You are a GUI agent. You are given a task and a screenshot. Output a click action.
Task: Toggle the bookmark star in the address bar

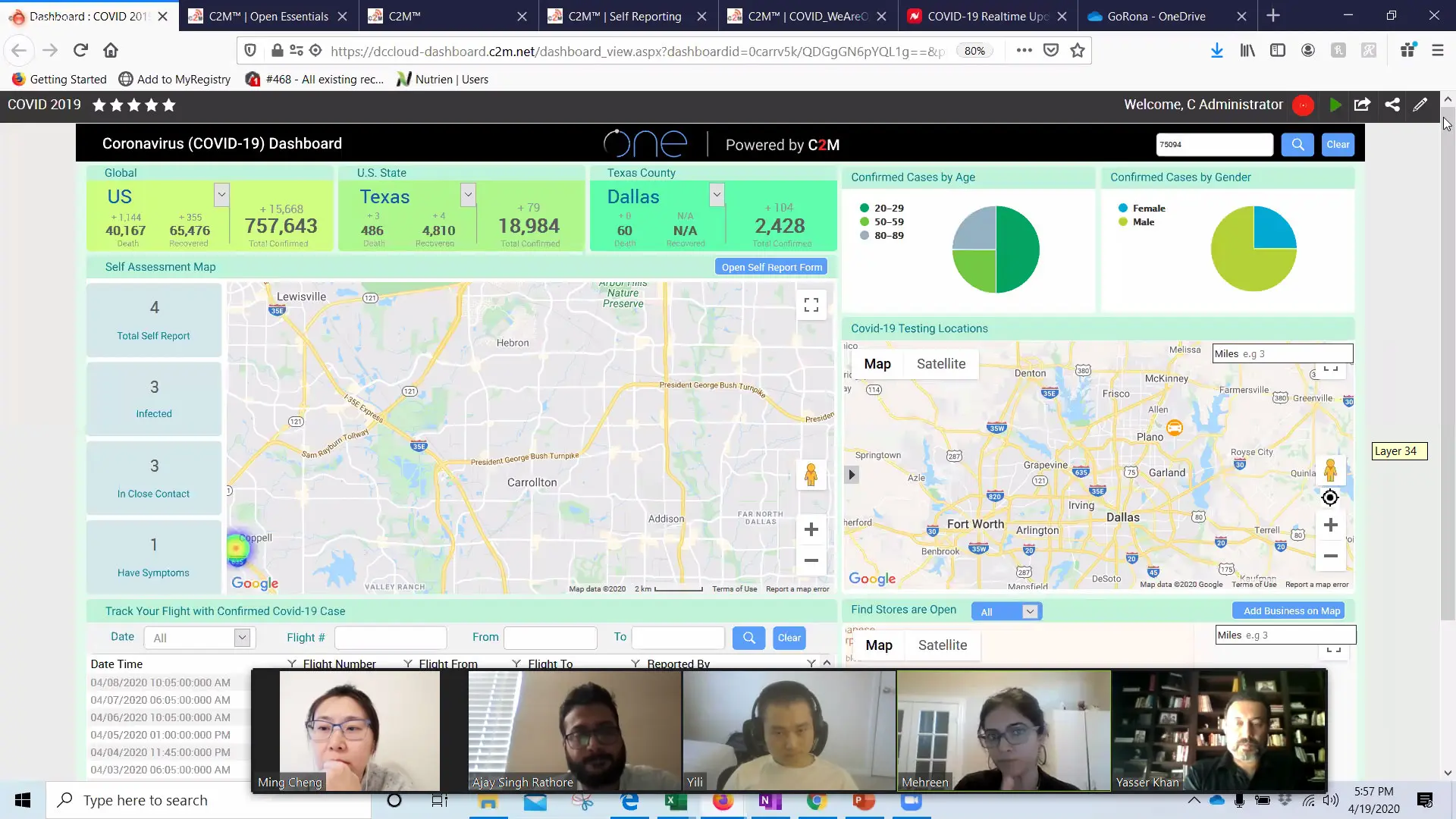point(1078,50)
